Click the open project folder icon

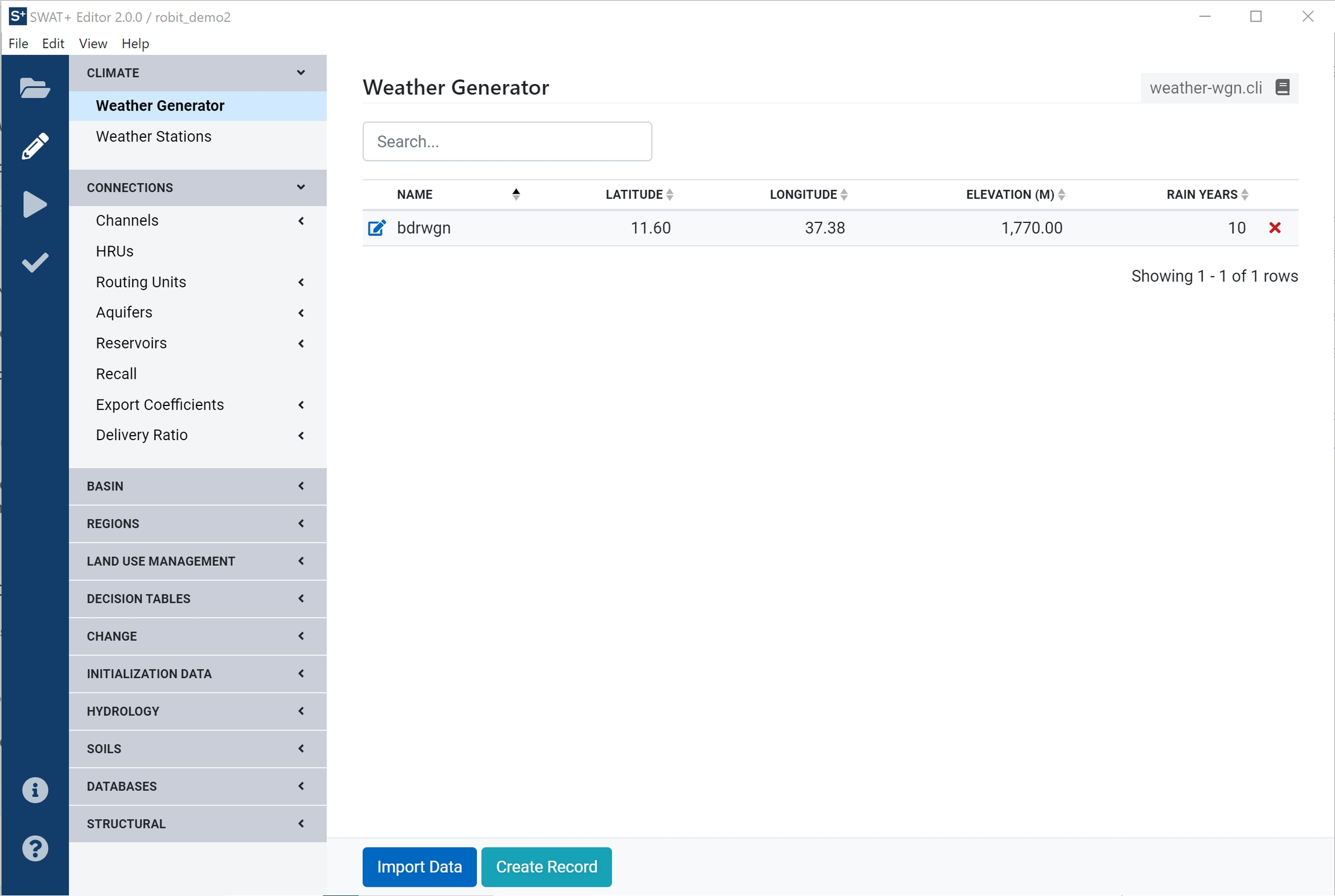(34, 88)
